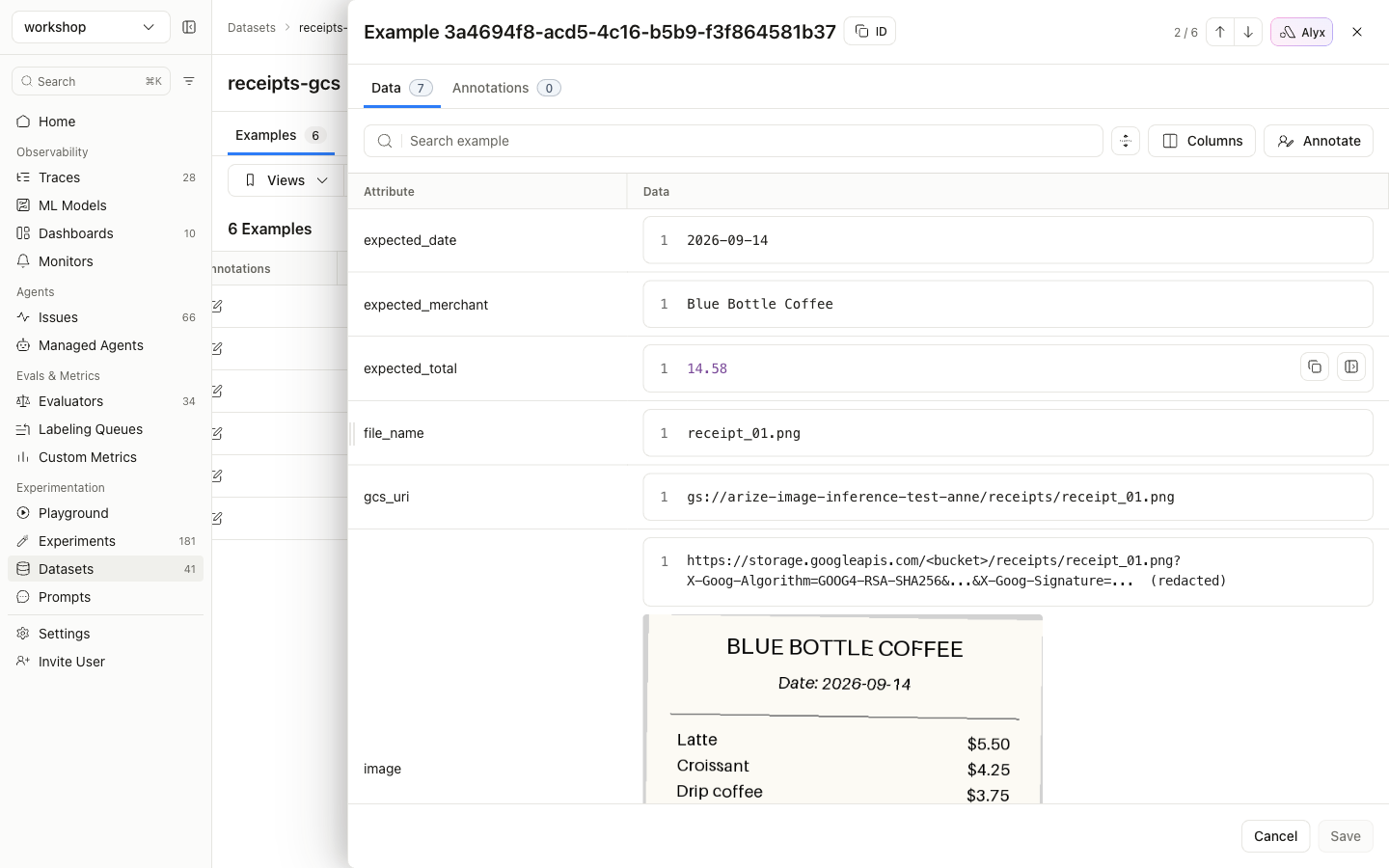The image size is (1389, 868).
Task: Select the Data tab
Action: pyautogui.click(x=401, y=88)
